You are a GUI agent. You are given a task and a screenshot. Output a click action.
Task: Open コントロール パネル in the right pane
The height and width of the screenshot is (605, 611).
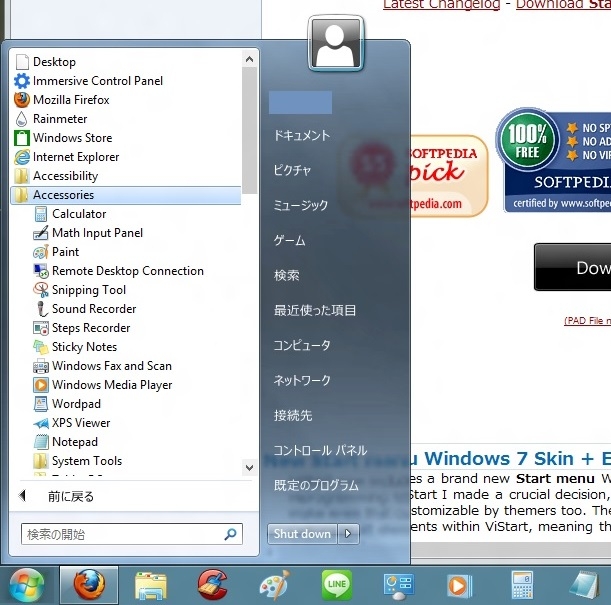point(320,450)
